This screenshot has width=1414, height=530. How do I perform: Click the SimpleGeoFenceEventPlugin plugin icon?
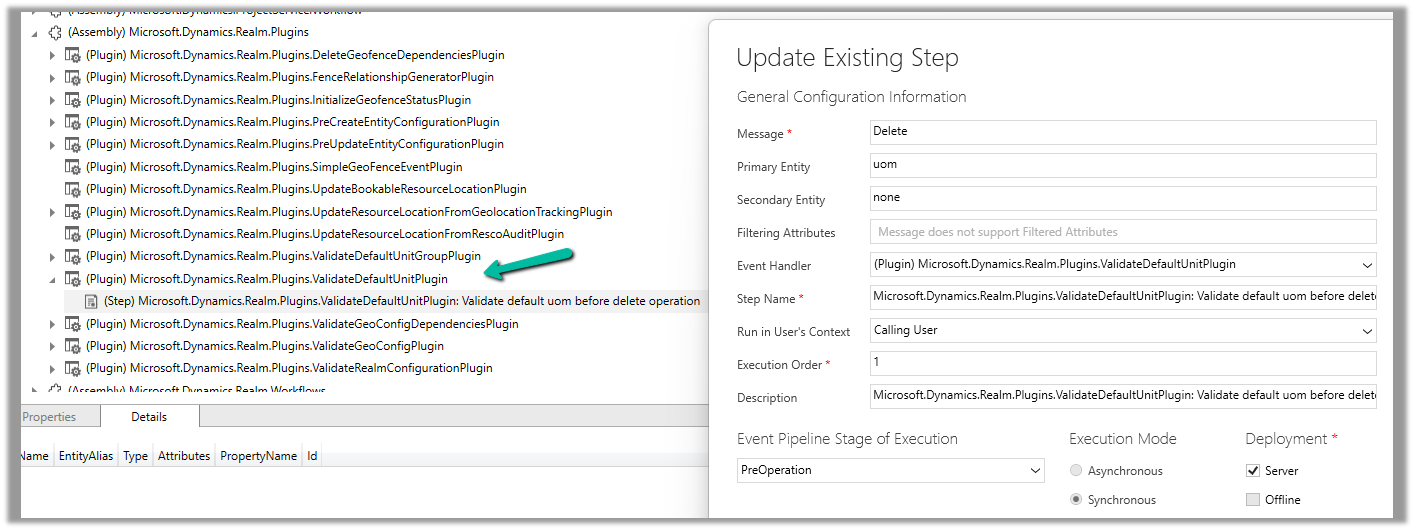pyautogui.click(x=72, y=167)
